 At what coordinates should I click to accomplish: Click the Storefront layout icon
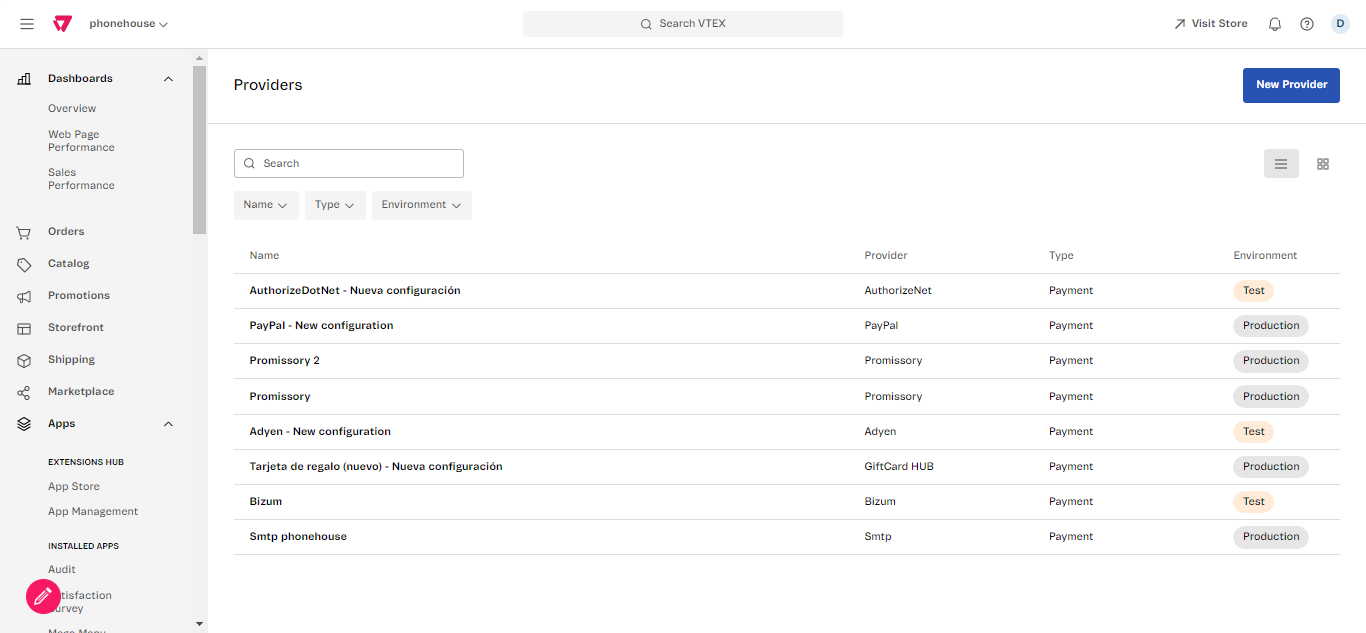pyautogui.click(x=24, y=328)
